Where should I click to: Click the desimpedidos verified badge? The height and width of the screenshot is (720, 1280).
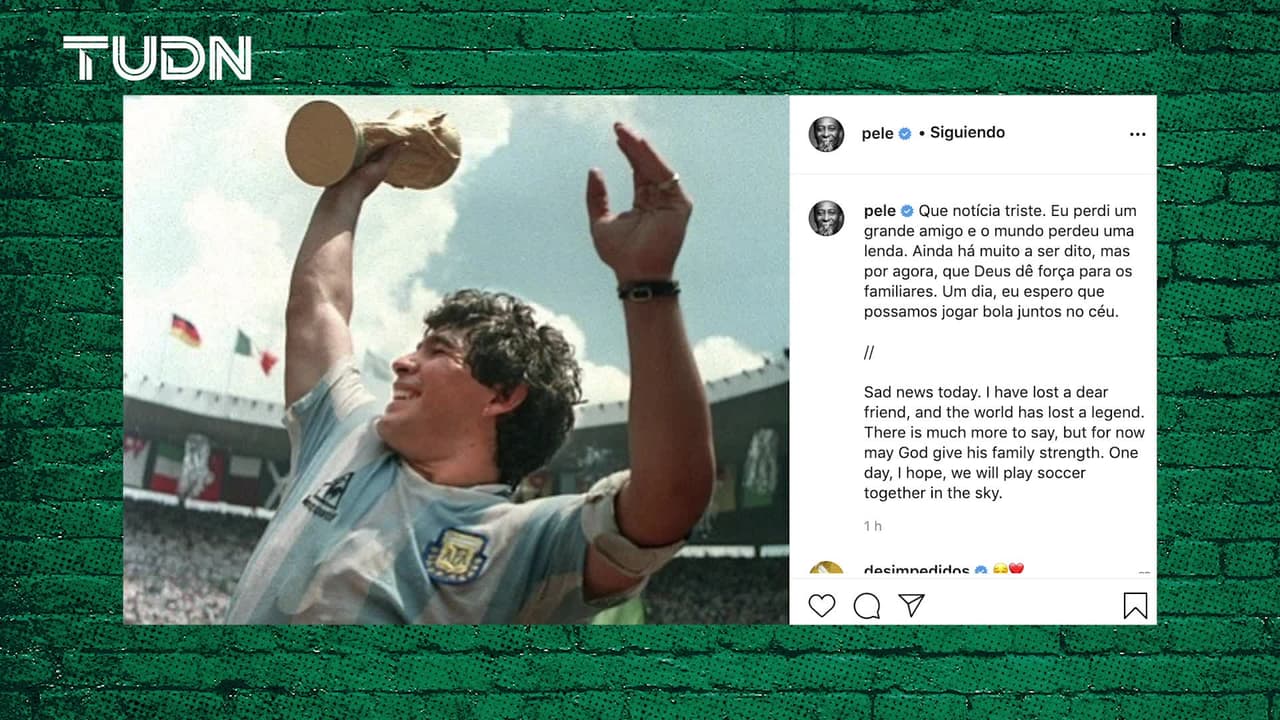tap(981, 570)
